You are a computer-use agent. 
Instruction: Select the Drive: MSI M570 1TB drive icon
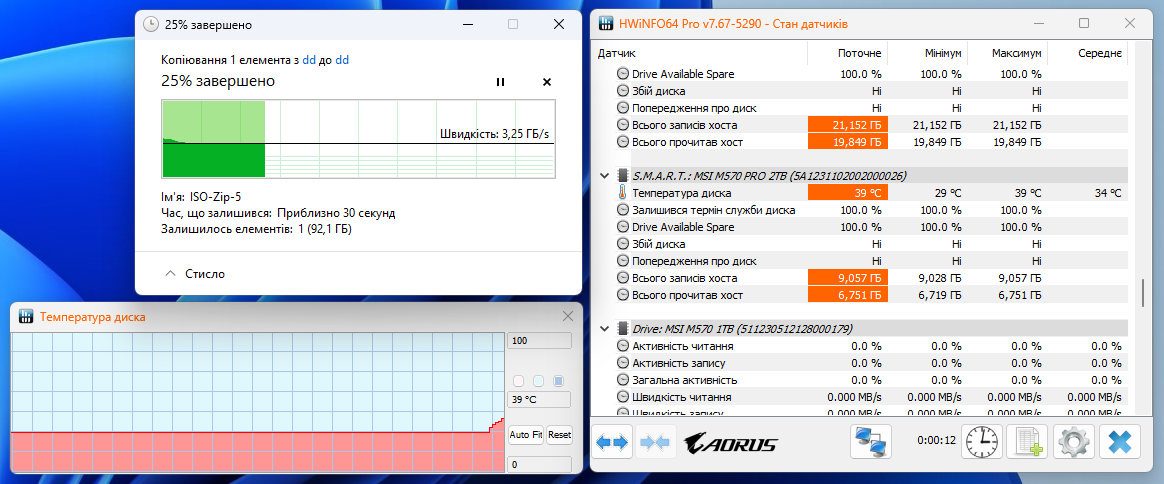click(623, 328)
